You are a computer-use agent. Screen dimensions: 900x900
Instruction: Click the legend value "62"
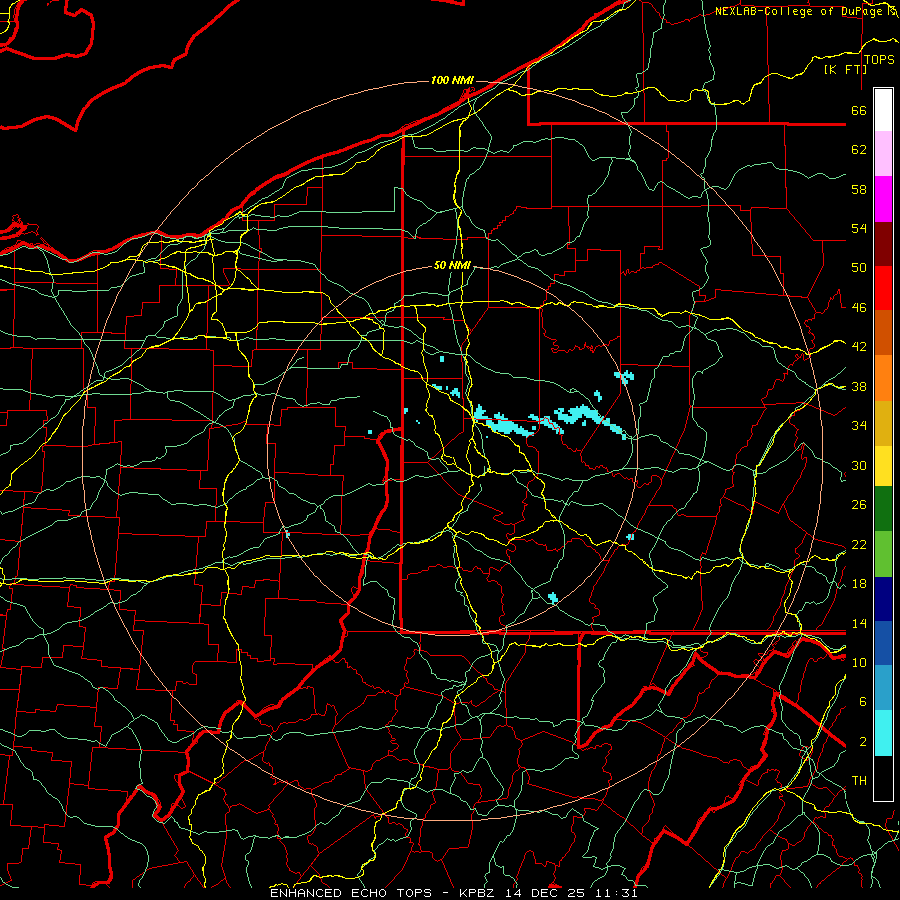point(859,150)
